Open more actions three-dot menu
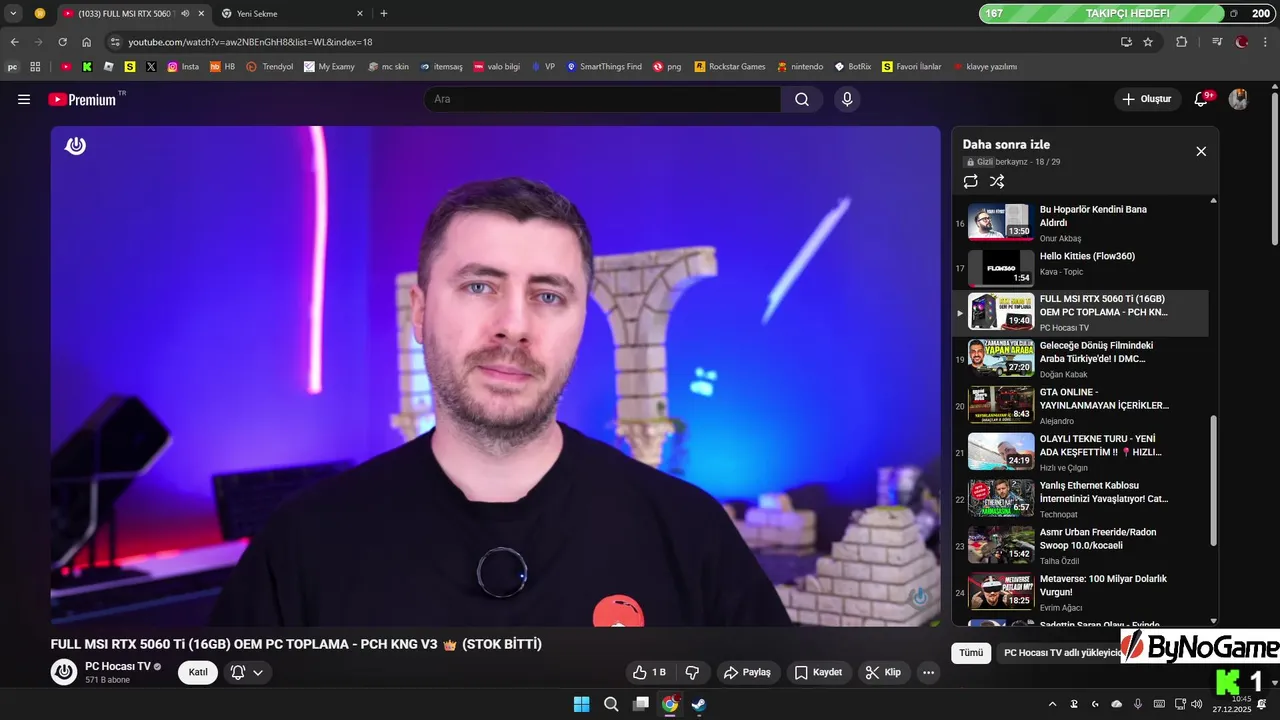The height and width of the screenshot is (720, 1280). [x=929, y=672]
